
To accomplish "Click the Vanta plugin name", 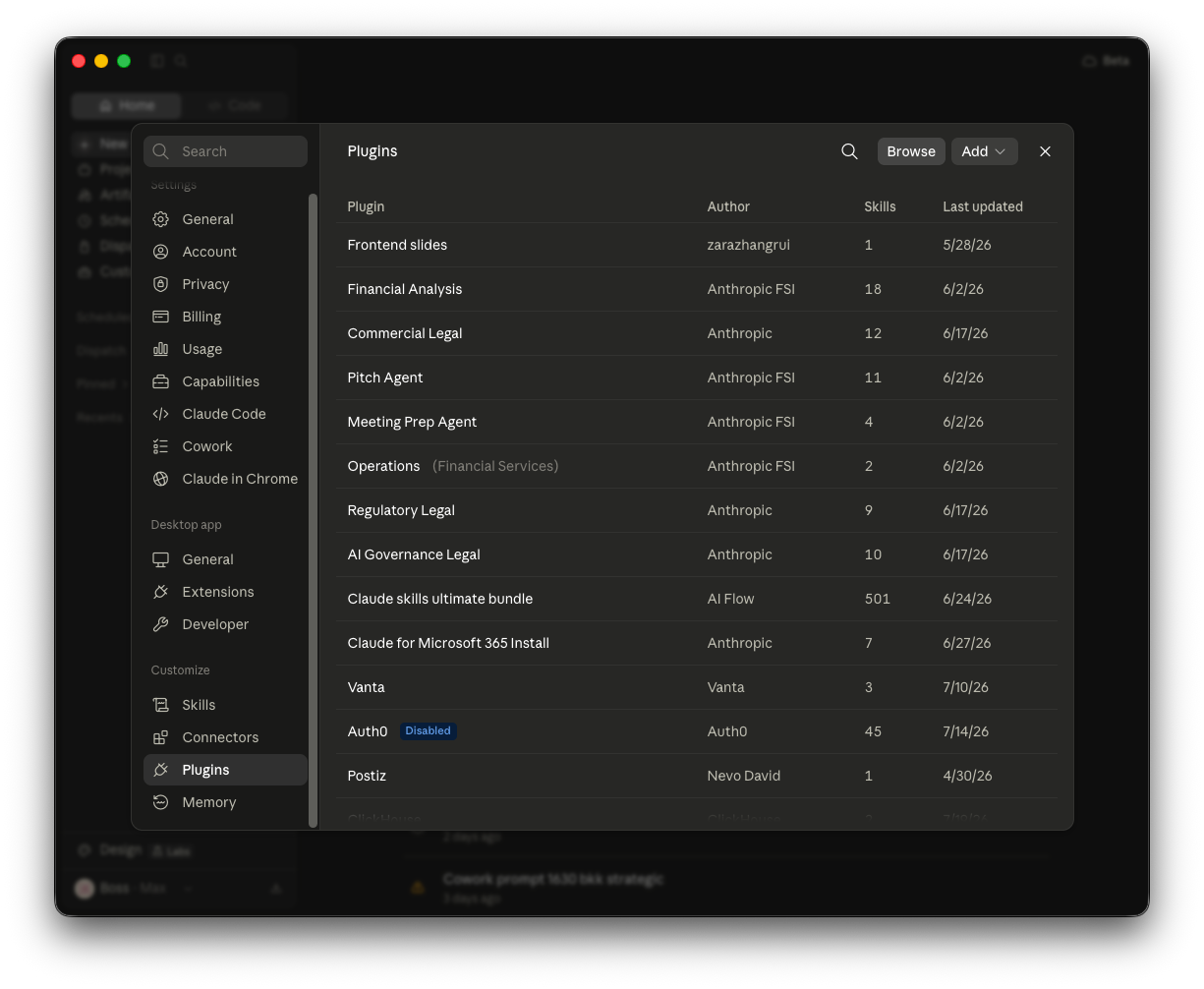I will 366,687.
